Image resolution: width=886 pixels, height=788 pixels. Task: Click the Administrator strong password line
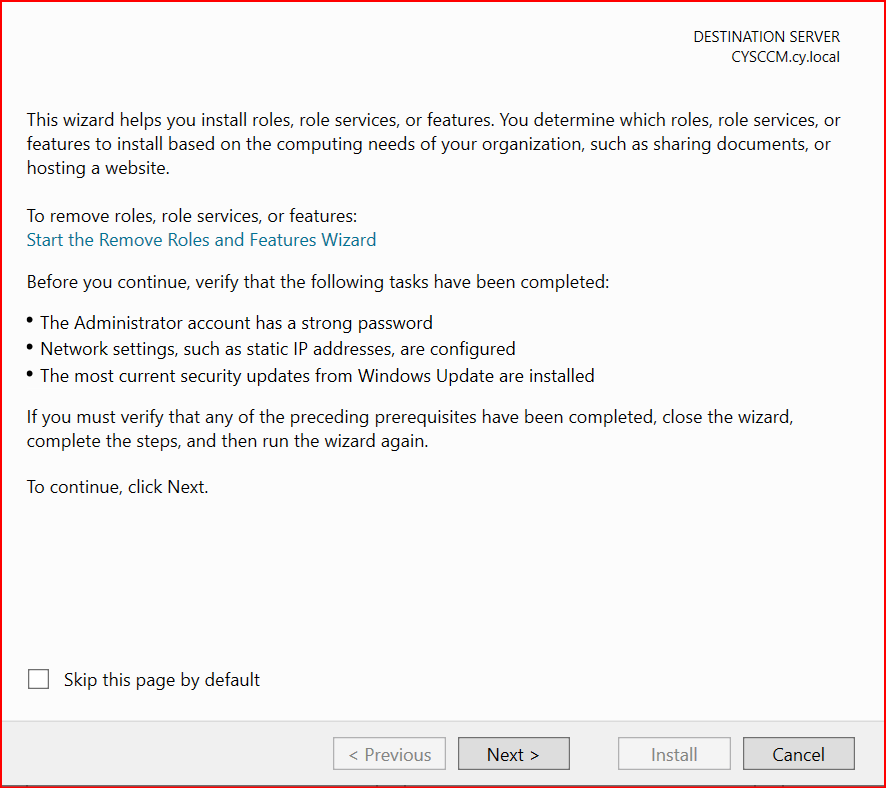pyautogui.click(x=236, y=323)
